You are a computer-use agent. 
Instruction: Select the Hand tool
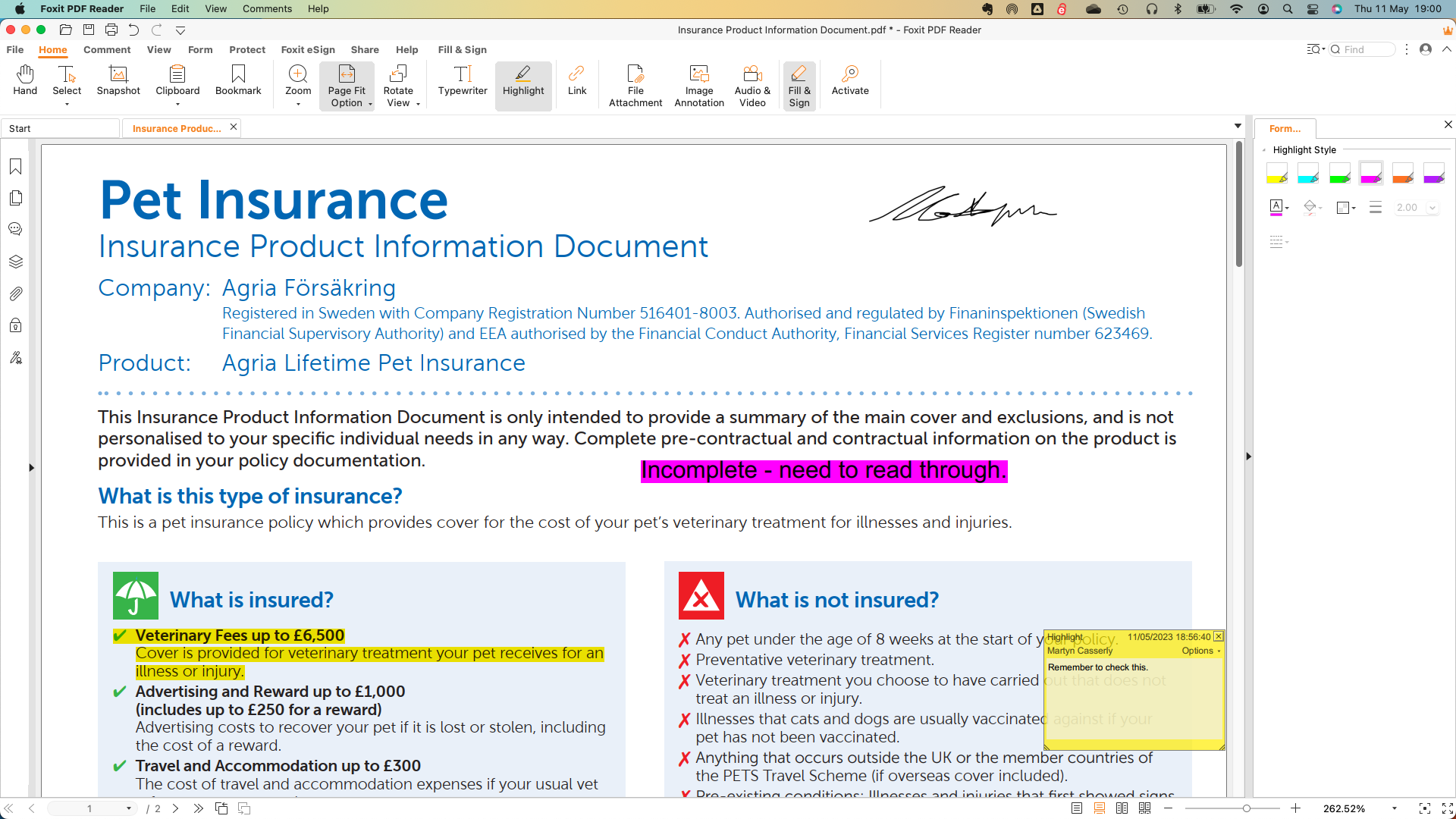click(x=25, y=80)
